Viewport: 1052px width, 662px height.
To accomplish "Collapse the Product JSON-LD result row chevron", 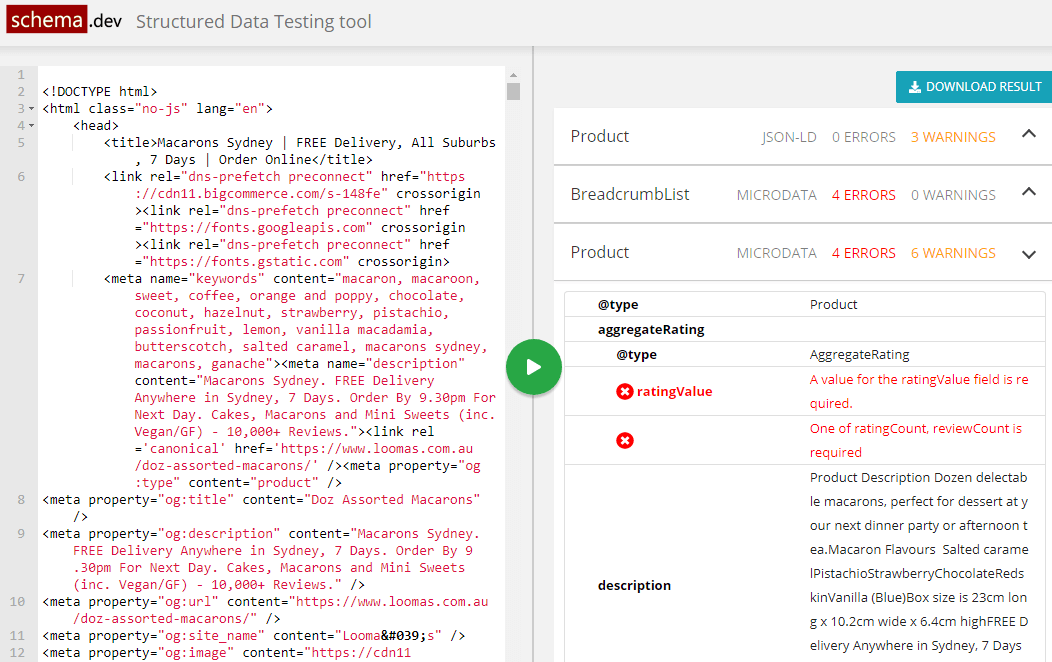I will click(x=1028, y=134).
